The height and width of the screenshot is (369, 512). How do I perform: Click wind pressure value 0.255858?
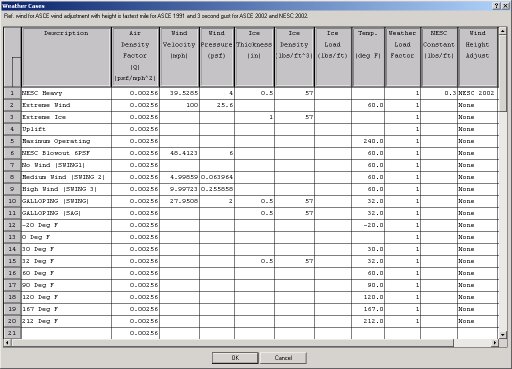coord(217,189)
